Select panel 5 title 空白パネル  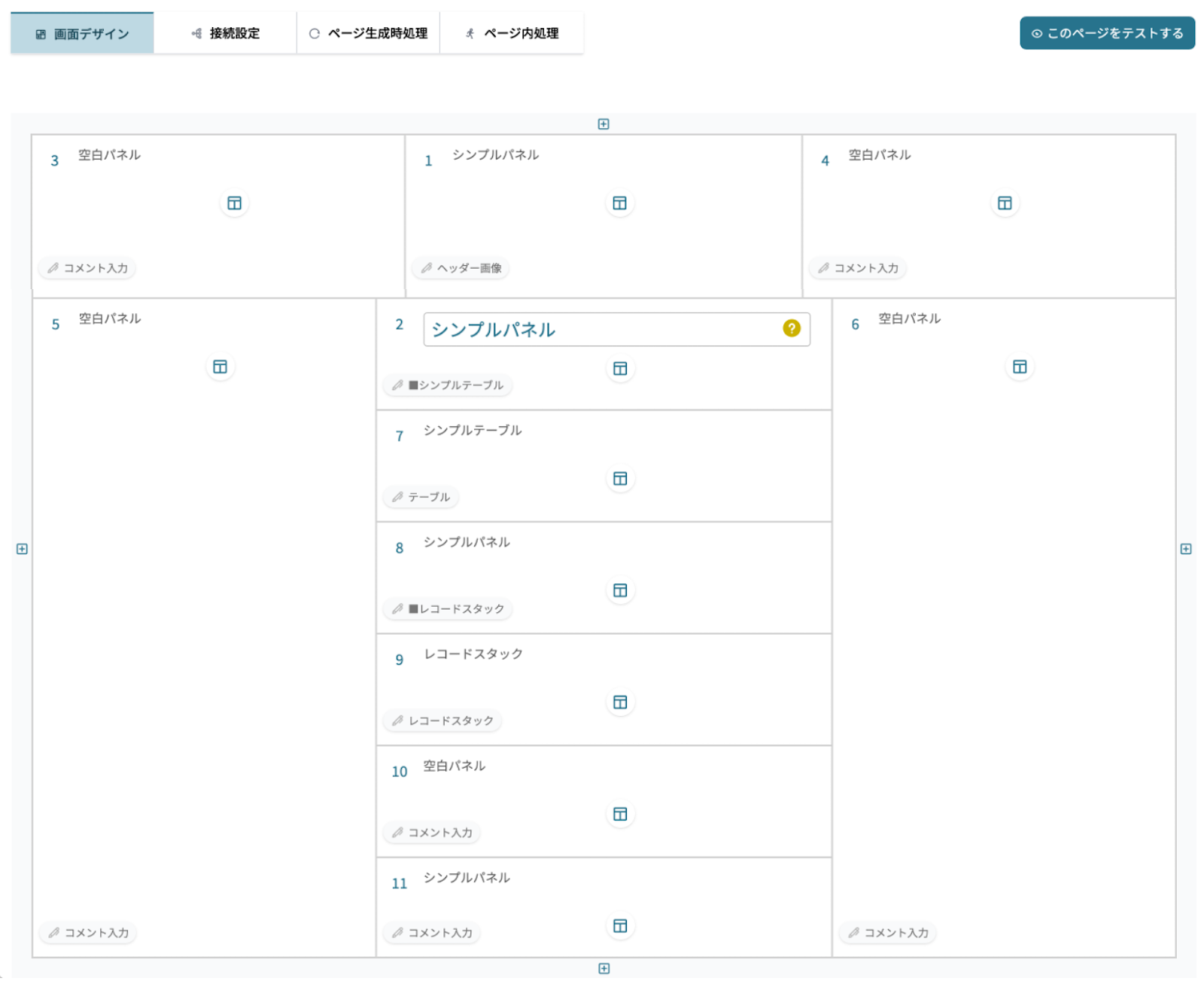click(110, 318)
